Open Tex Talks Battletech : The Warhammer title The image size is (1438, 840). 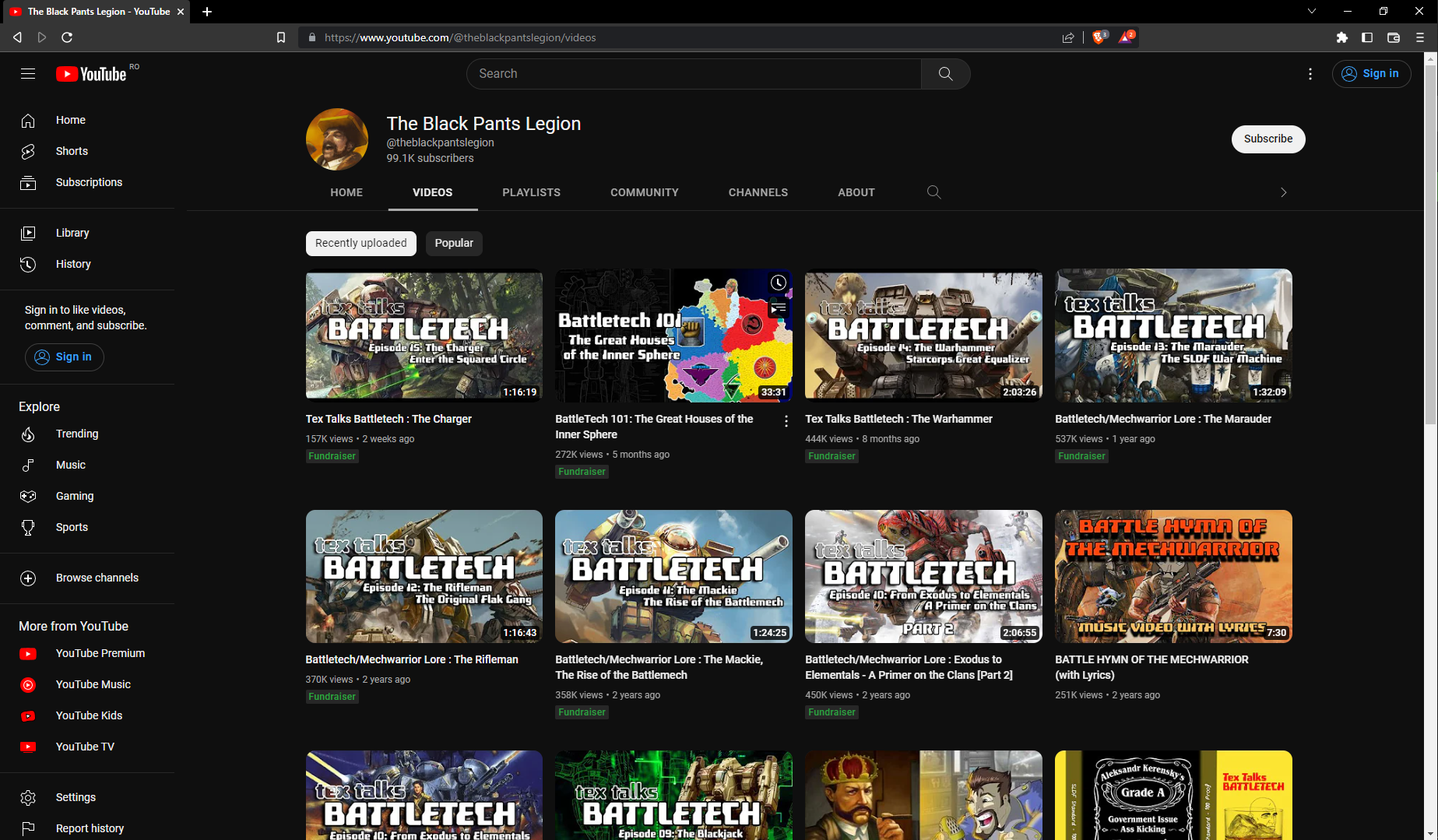coord(898,419)
